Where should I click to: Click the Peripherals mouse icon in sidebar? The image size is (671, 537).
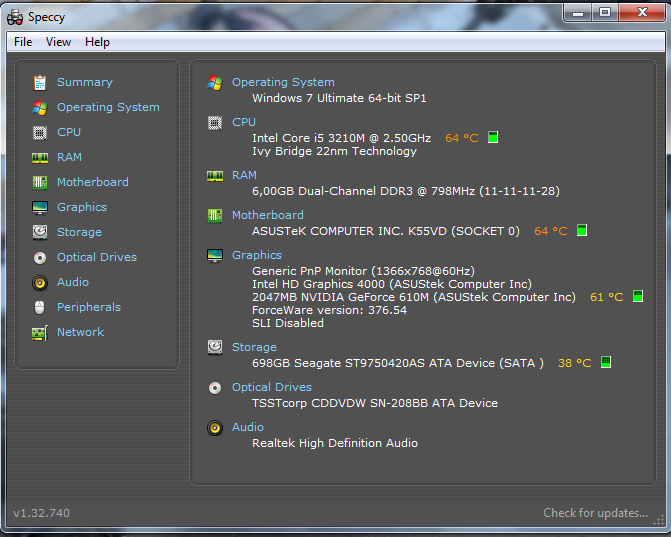(x=40, y=307)
